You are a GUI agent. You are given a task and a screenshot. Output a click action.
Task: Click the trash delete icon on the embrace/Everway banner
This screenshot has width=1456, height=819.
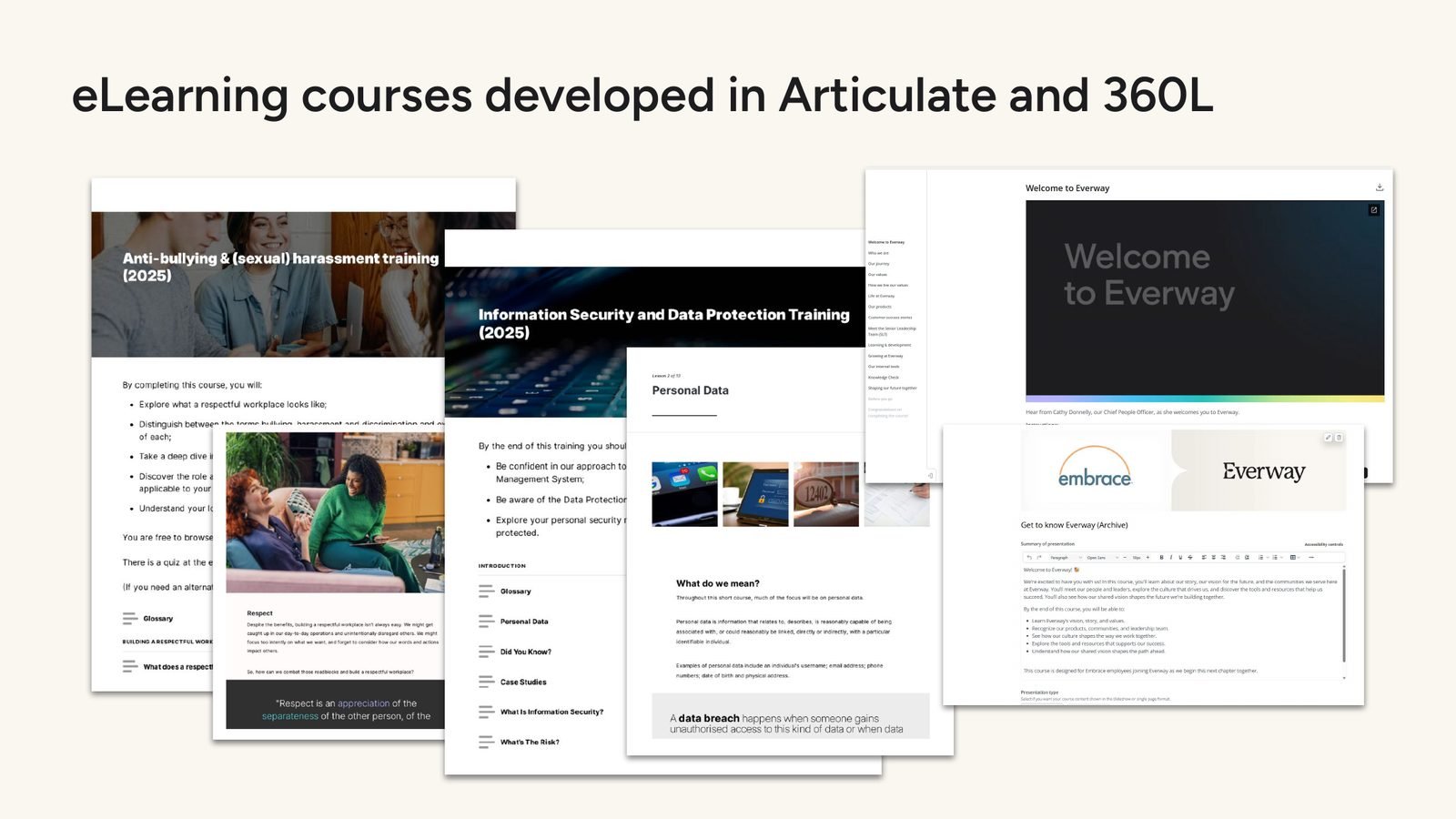click(x=1339, y=438)
